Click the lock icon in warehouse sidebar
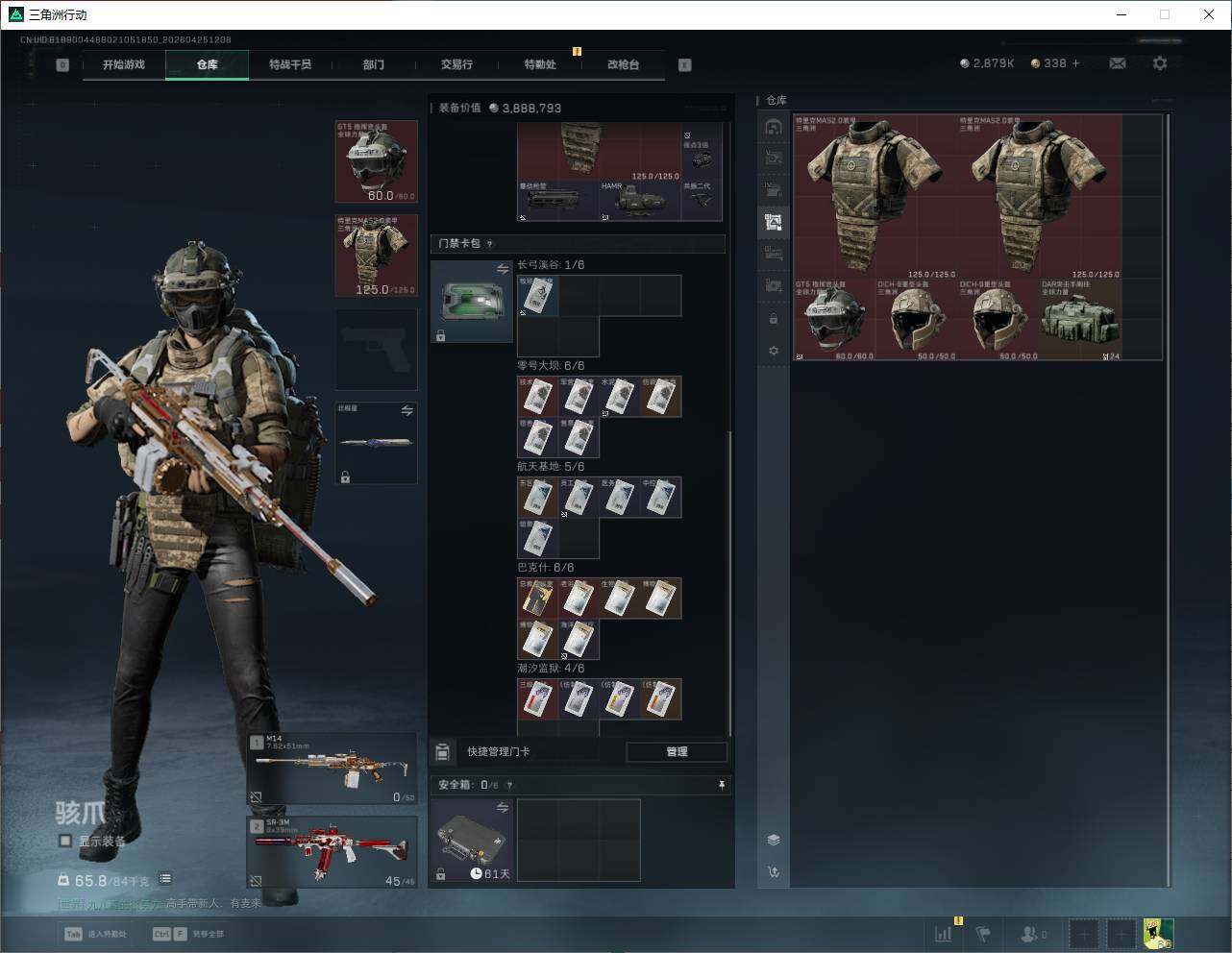Image resolution: width=1232 pixels, height=953 pixels. (x=774, y=318)
